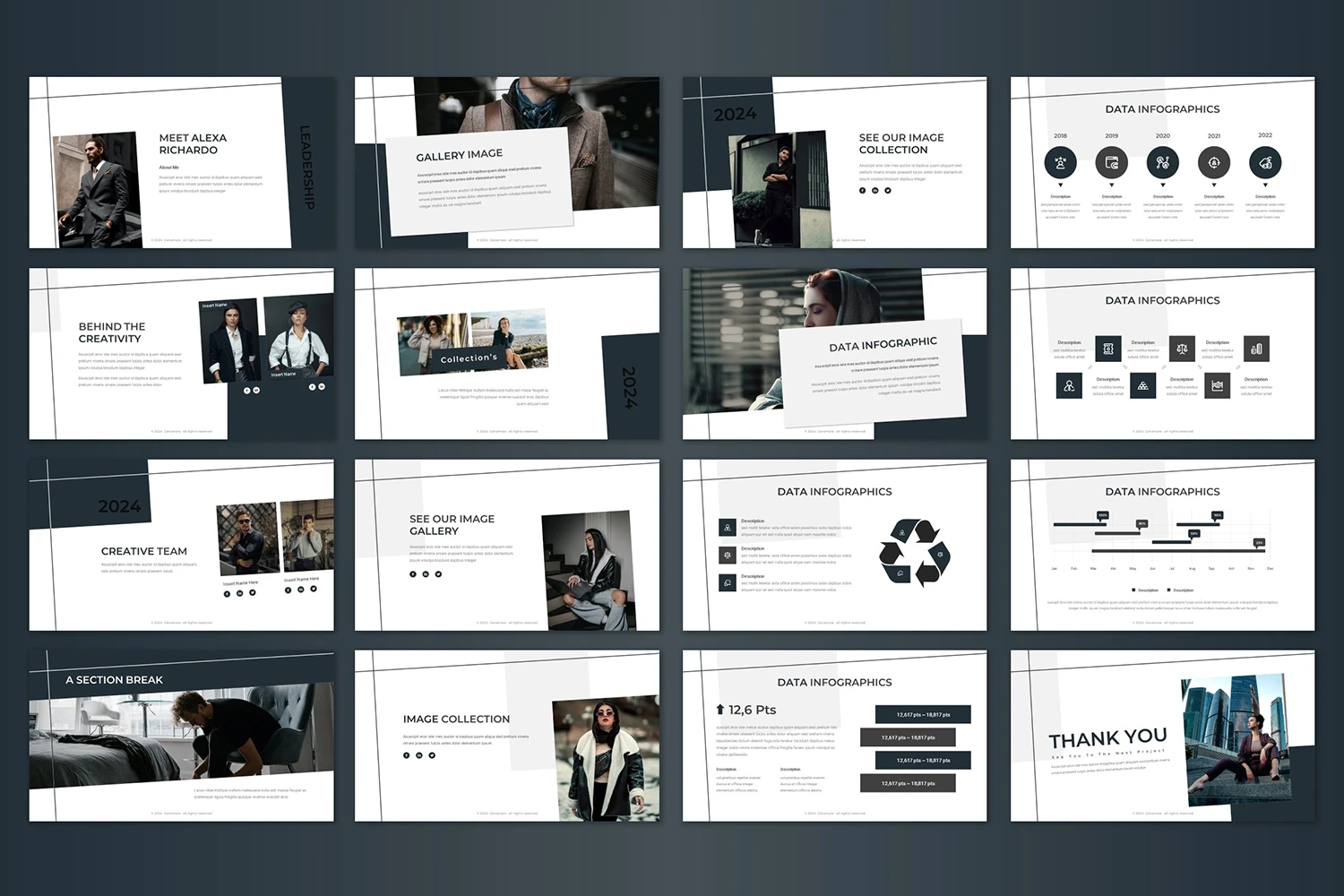Screen dimensions: 1344x896
Task: Click the Collection's label on the photo banner
Action: tap(468, 358)
